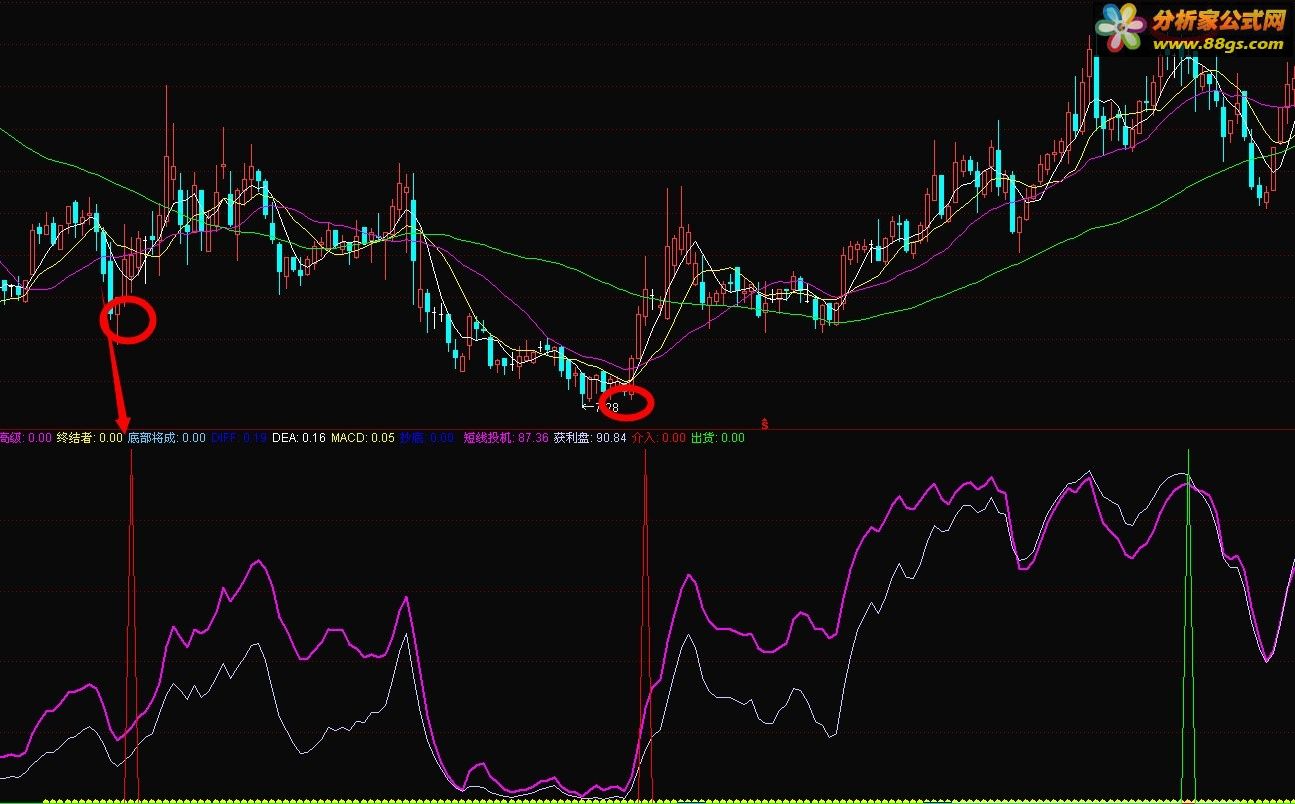1295x804 pixels.
Task: Click the 7.28 low price label
Action: 601,407
